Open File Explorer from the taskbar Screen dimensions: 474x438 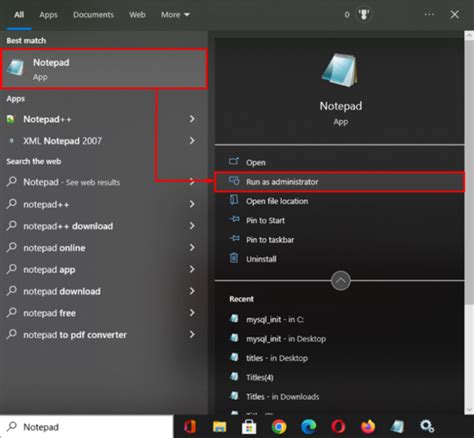[x=219, y=427]
